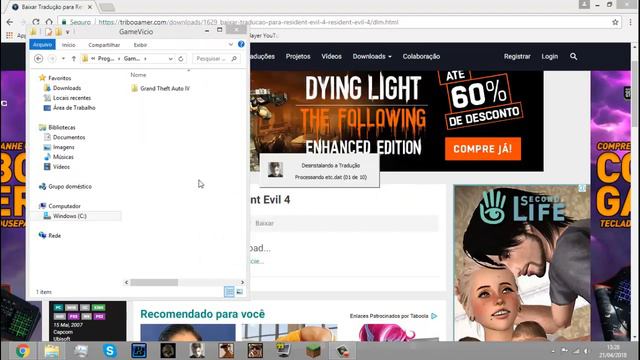
Task: Open Colaboração in website navigation
Action: pos(421,56)
